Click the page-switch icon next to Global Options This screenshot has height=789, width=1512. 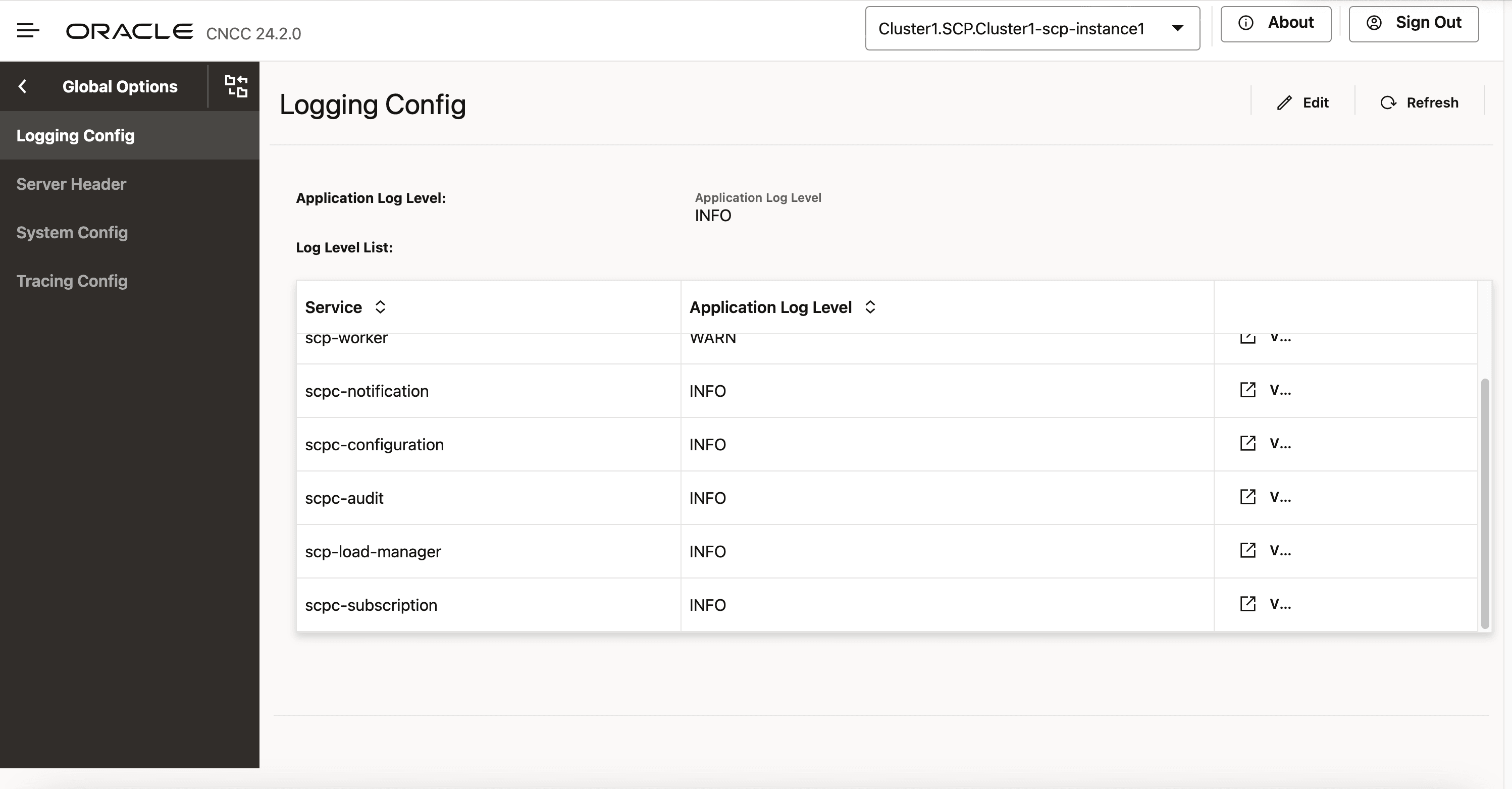click(x=235, y=86)
